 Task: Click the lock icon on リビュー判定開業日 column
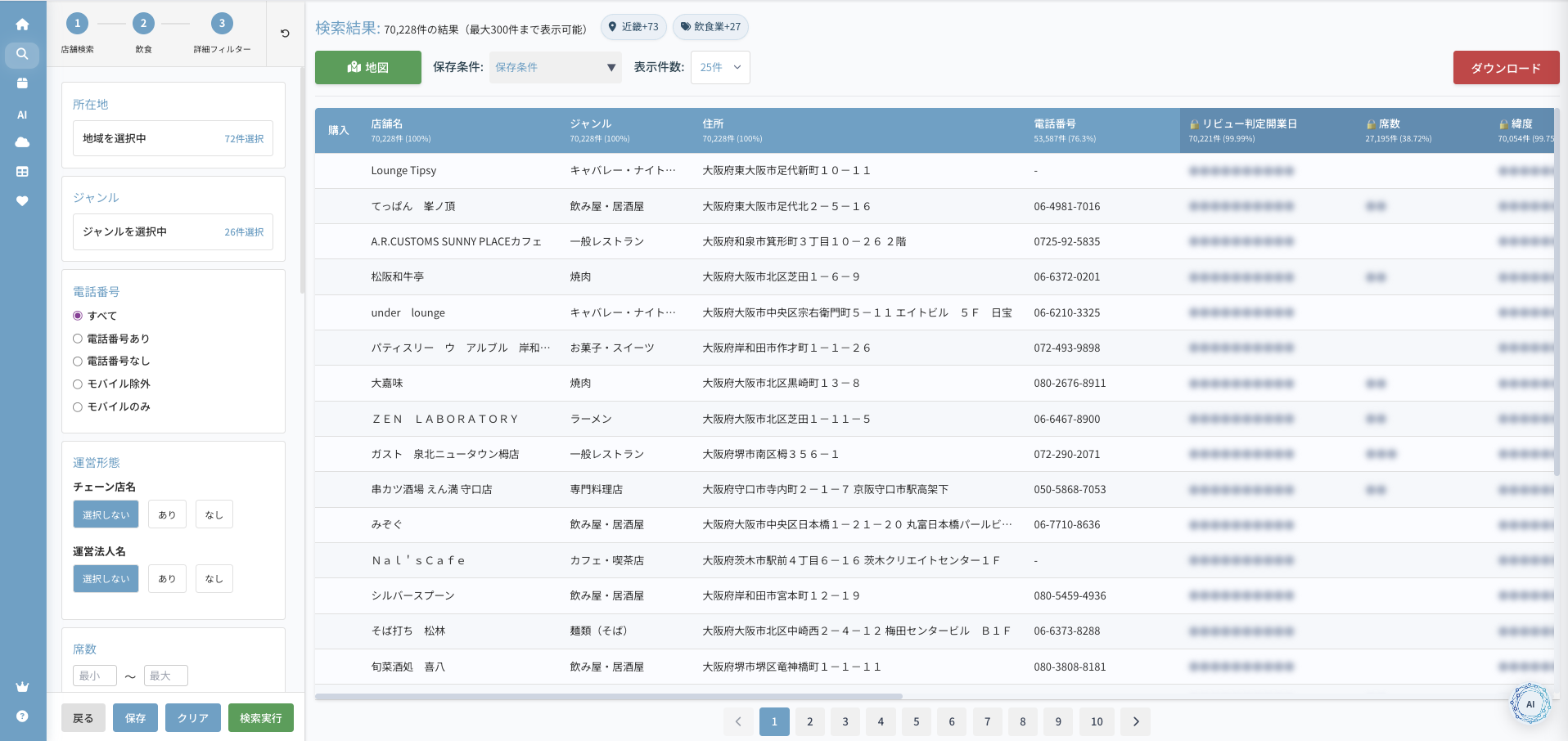[x=1194, y=124]
